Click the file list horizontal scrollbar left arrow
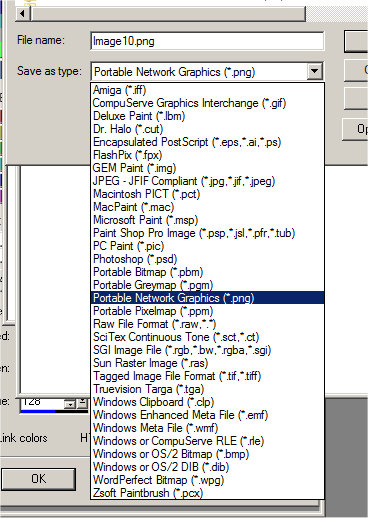Screen dimensions: 368x518 click(x=23, y=14)
